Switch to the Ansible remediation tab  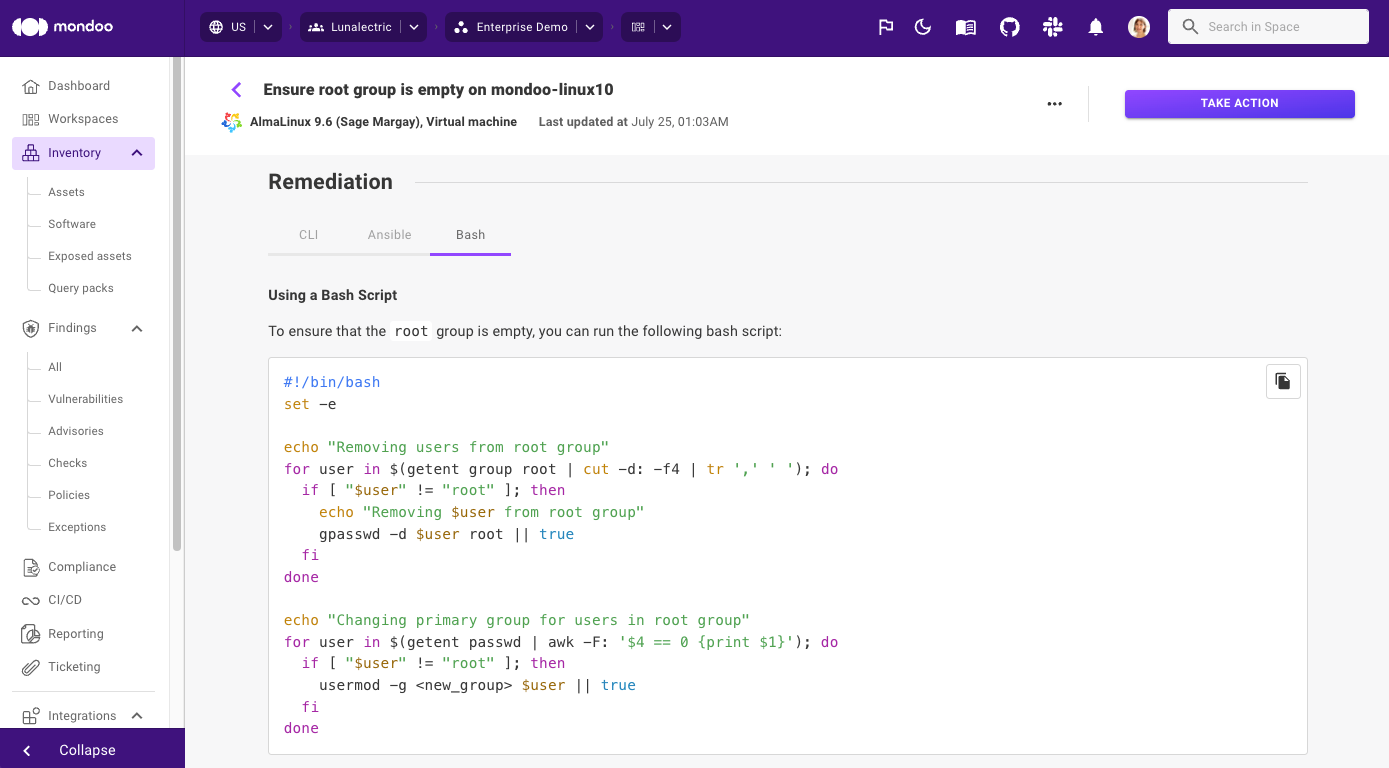coord(389,234)
